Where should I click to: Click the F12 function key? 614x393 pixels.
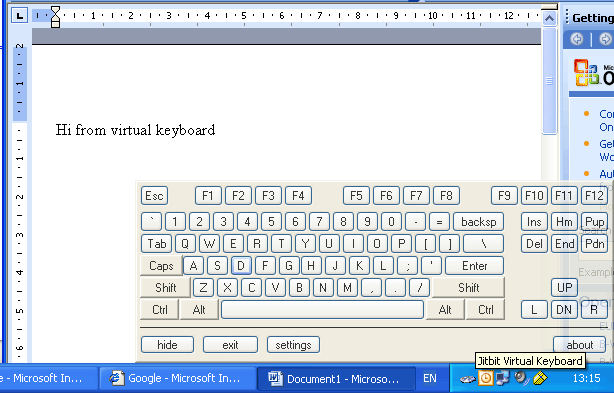pyautogui.click(x=594, y=196)
